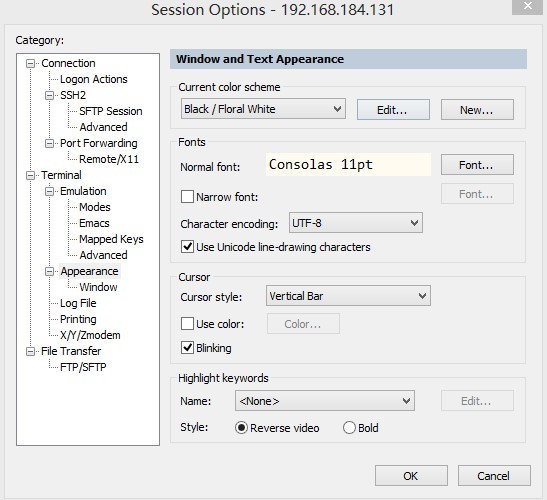Select the Mapped Keys category
Viewport: 547px width, 500px height.
111,239
